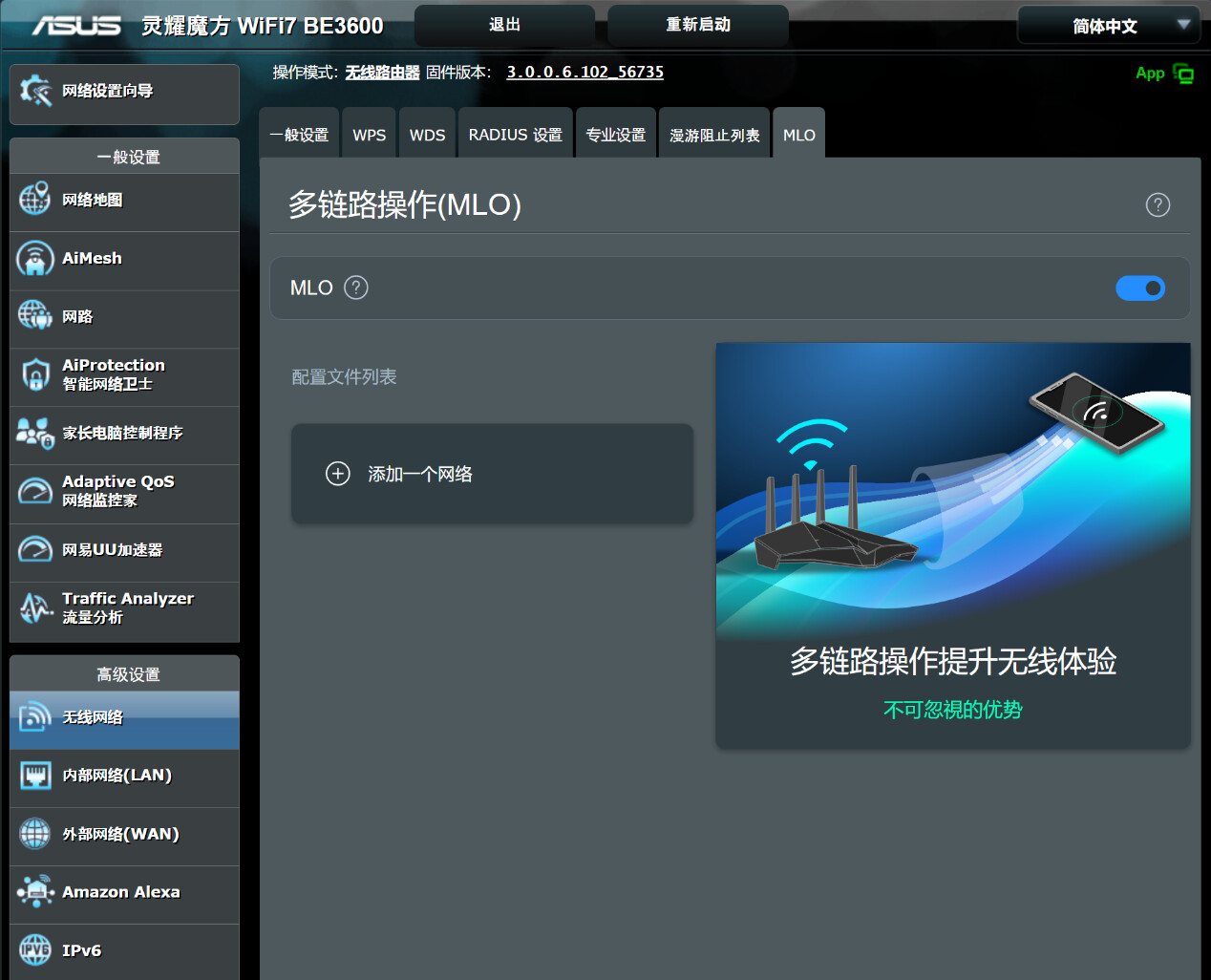
Task: Click the IPv6 globe icon
Action: point(34,950)
